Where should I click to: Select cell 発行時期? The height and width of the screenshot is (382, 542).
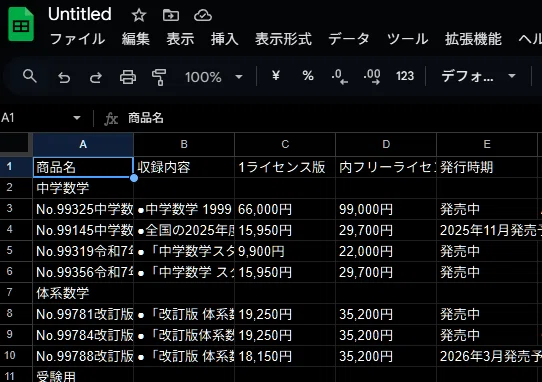coord(487,167)
